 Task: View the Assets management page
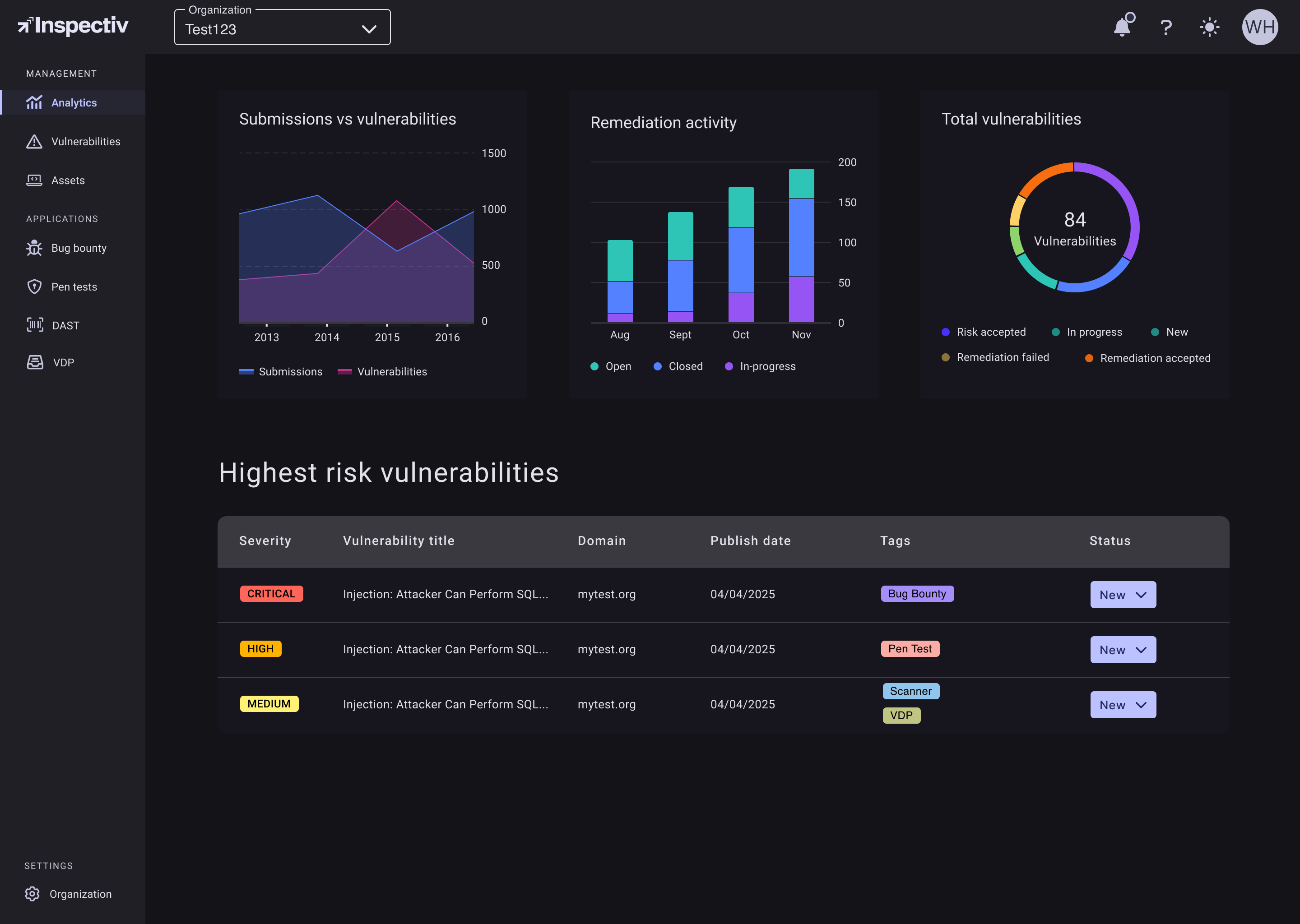(x=68, y=180)
